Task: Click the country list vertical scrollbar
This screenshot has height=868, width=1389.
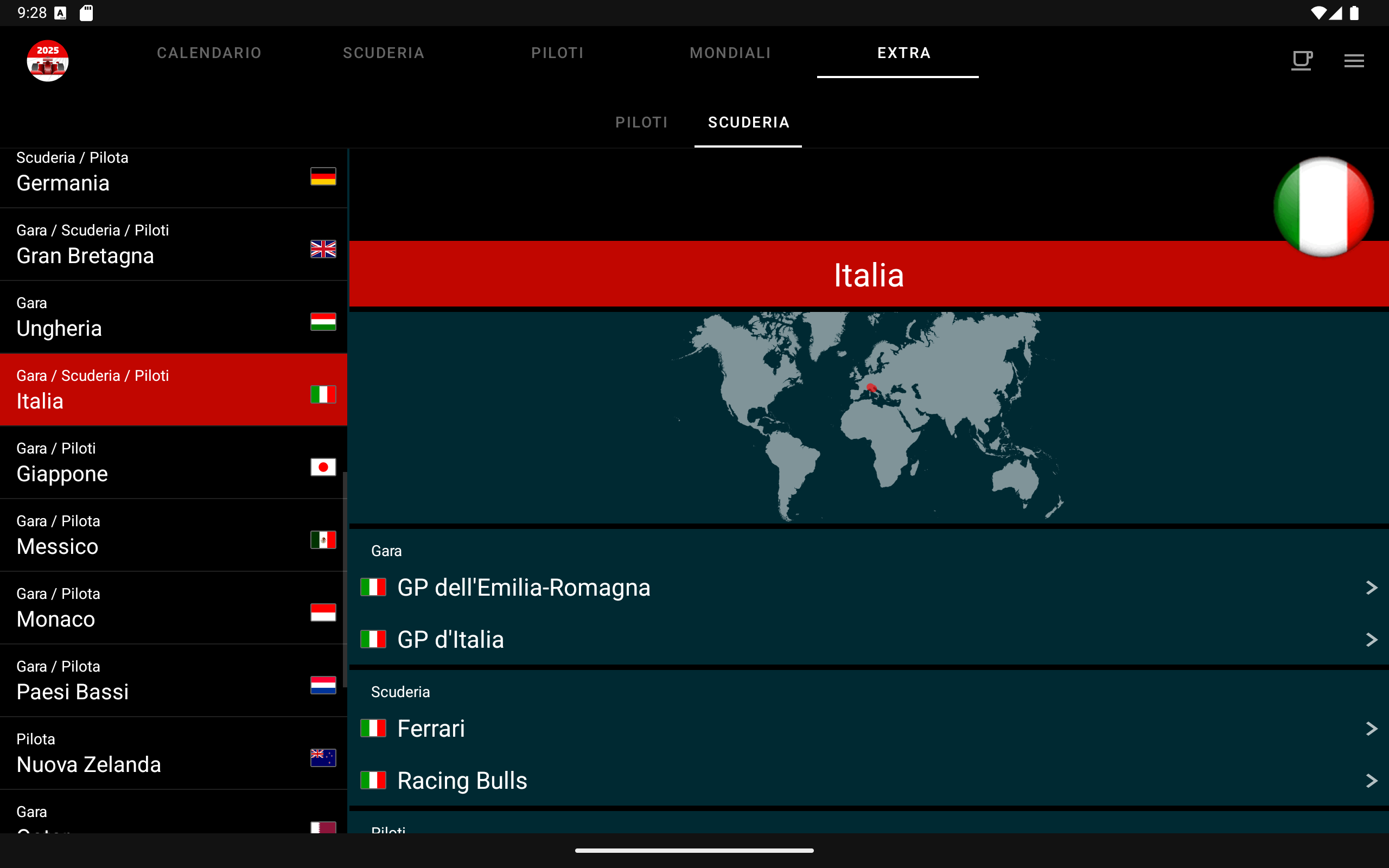Action: tap(345, 580)
